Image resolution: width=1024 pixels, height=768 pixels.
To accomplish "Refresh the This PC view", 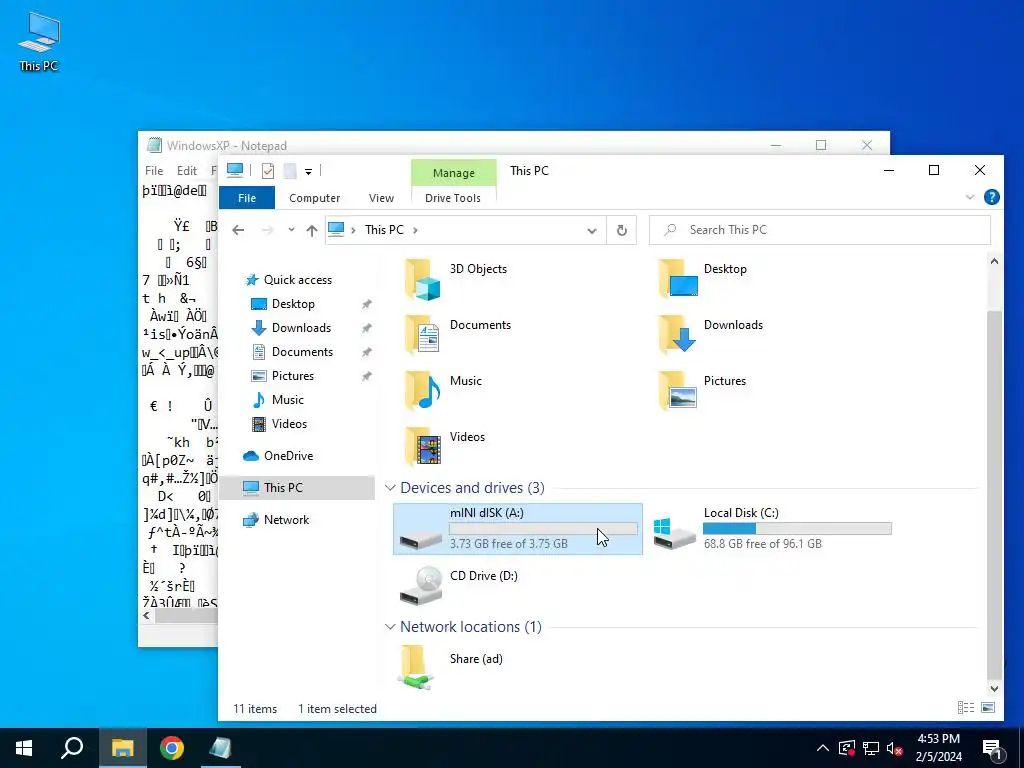I will pyautogui.click(x=622, y=231).
